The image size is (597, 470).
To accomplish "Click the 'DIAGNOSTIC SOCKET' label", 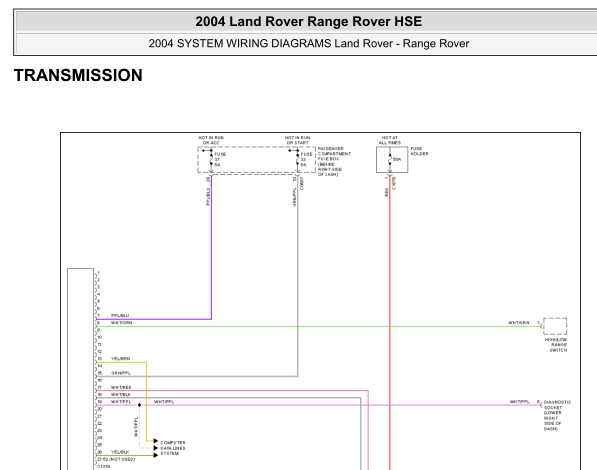I will tap(557, 415).
